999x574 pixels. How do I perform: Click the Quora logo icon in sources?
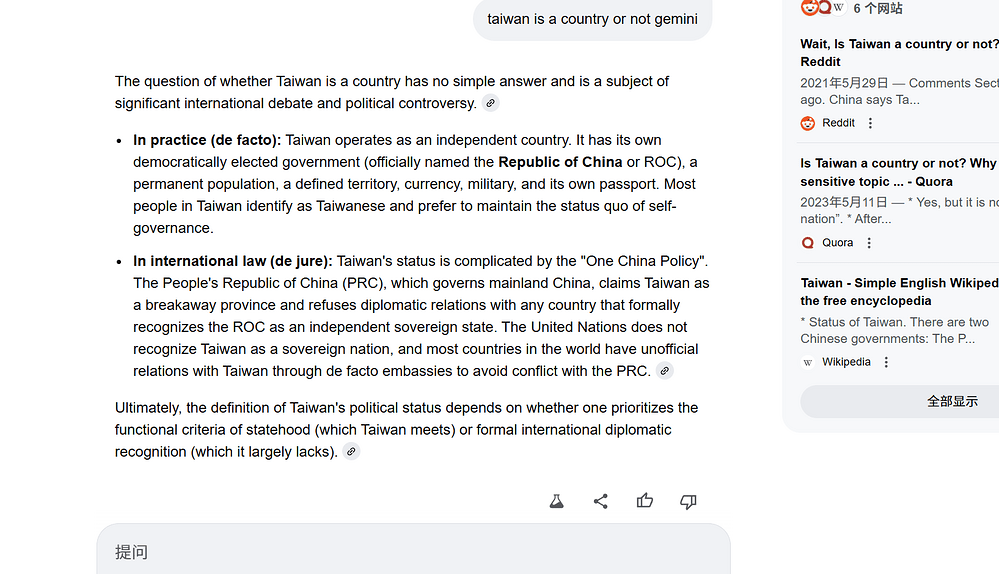point(808,243)
